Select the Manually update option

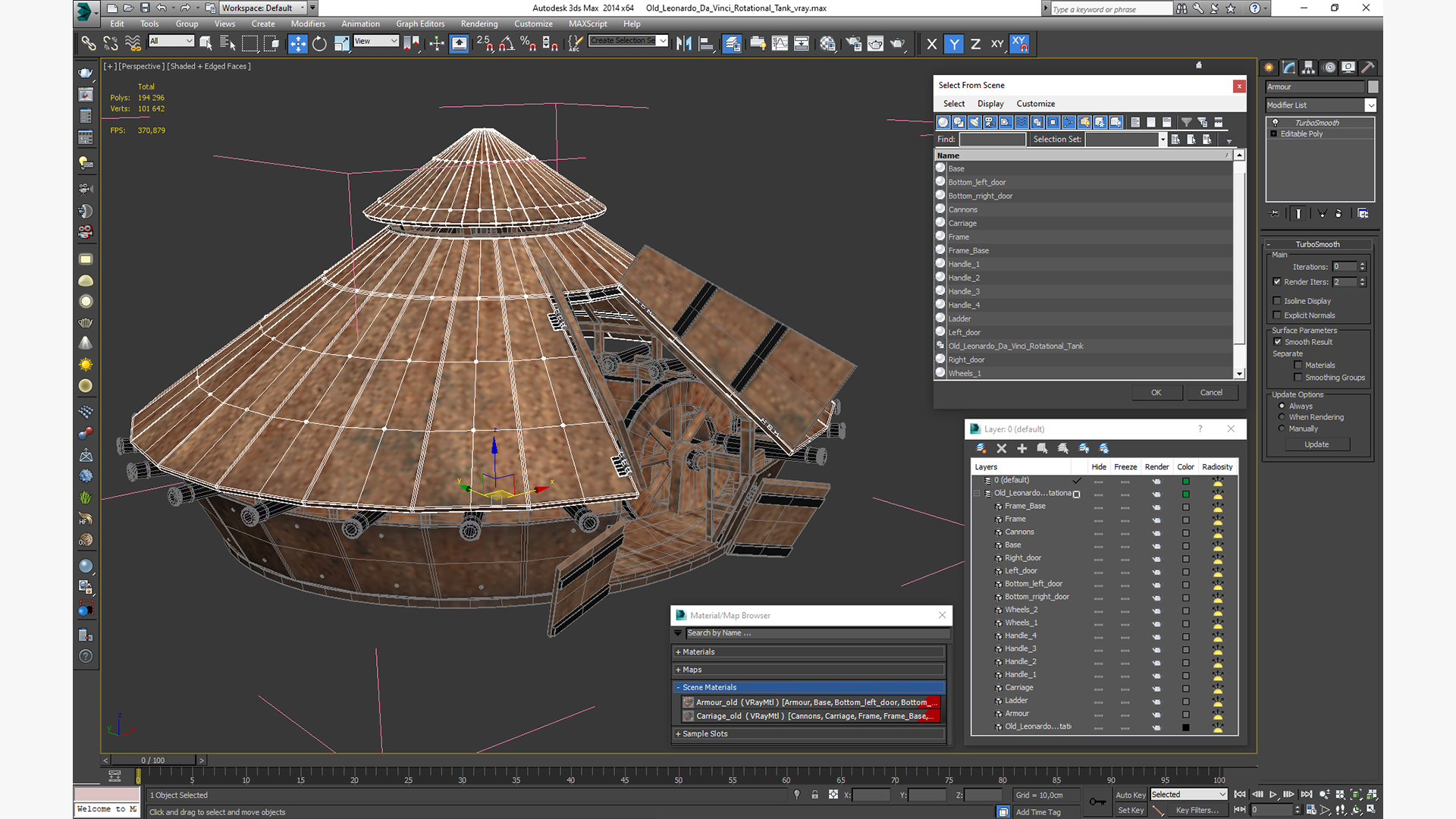click(1282, 428)
